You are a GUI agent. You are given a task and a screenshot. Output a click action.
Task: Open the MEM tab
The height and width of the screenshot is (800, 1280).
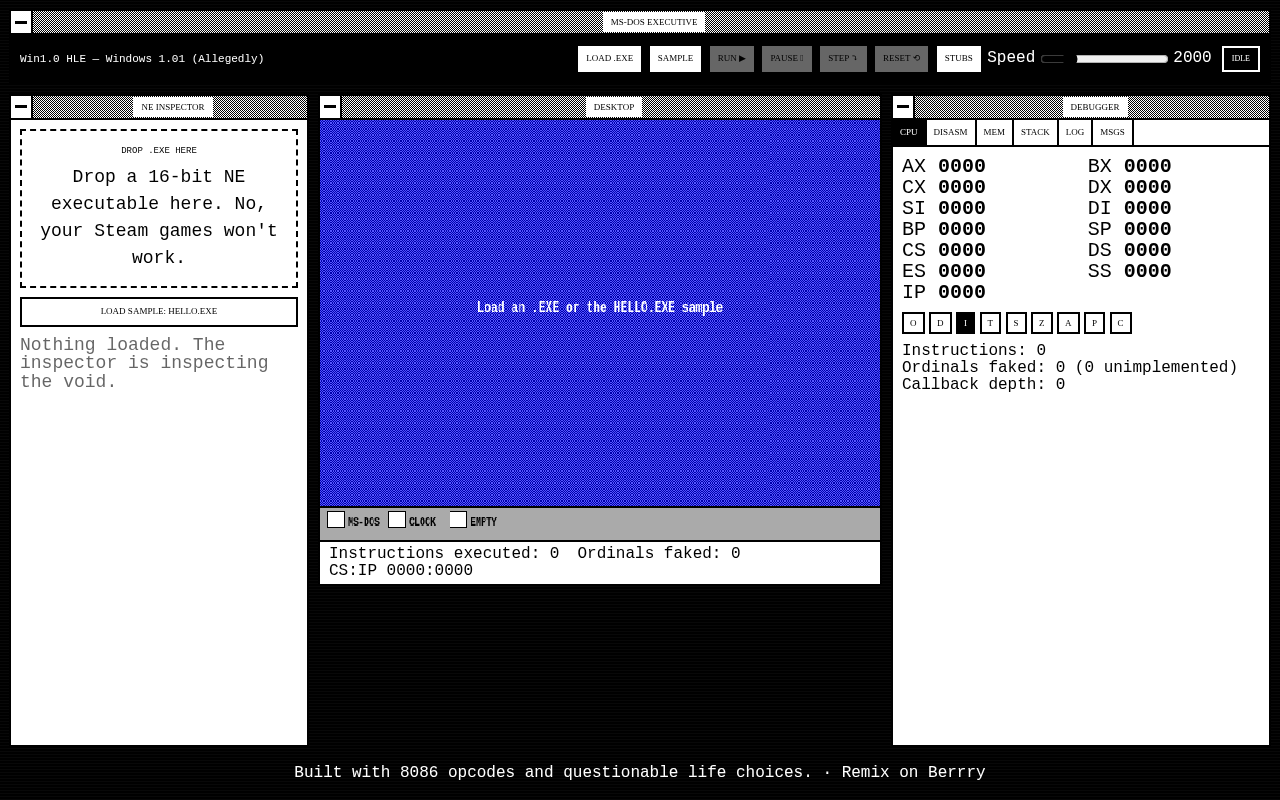tap(994, 132)
